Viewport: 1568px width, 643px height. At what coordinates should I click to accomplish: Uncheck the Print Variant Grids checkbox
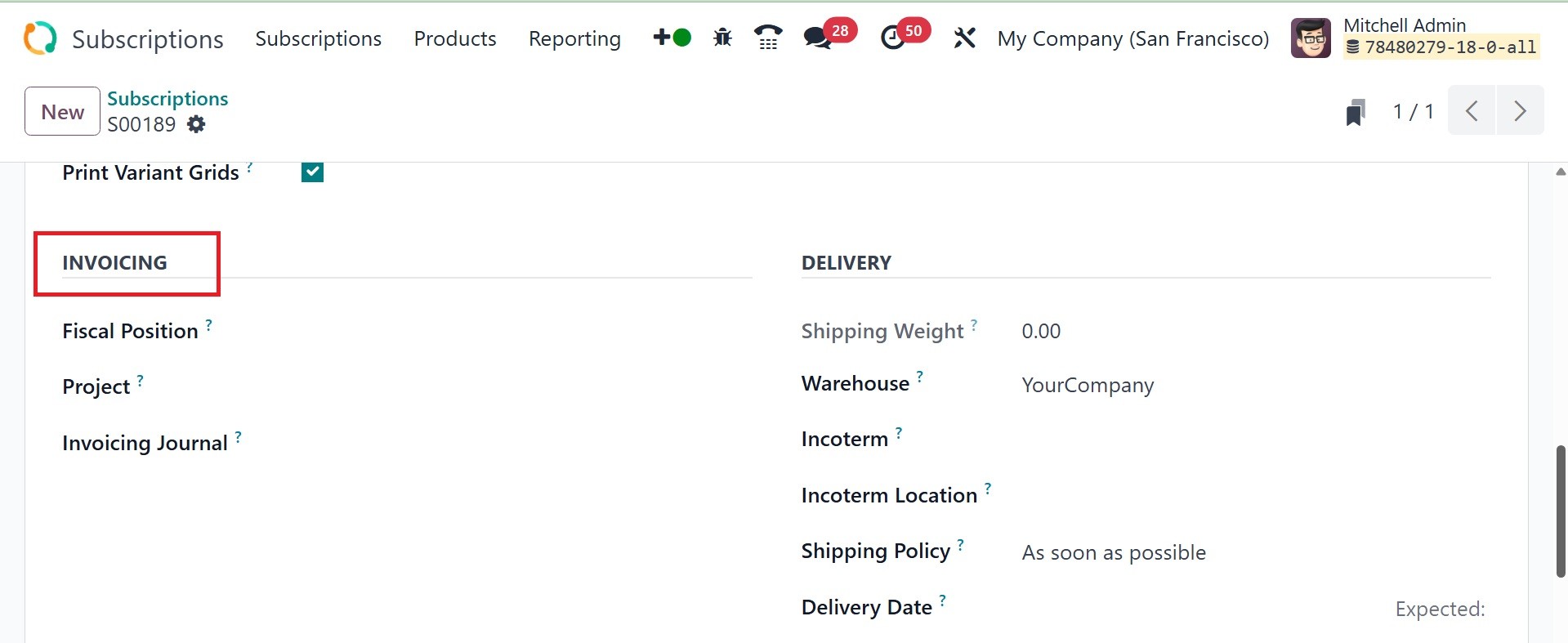(312, 172)
